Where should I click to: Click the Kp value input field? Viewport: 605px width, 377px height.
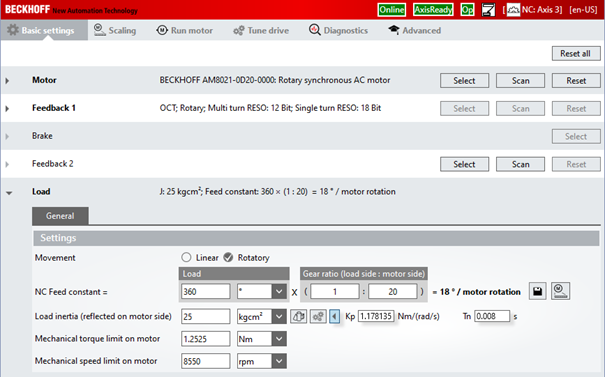click(376, 316)
